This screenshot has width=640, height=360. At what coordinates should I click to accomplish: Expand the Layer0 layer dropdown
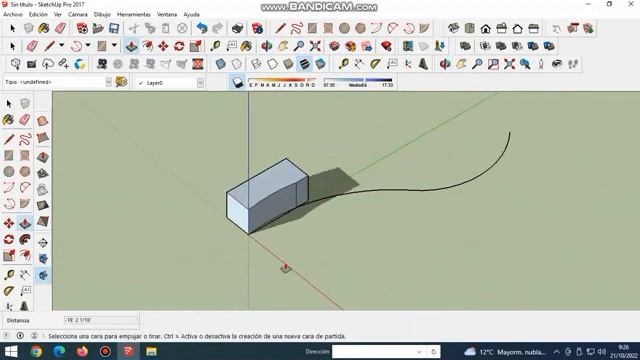(200, 82)
